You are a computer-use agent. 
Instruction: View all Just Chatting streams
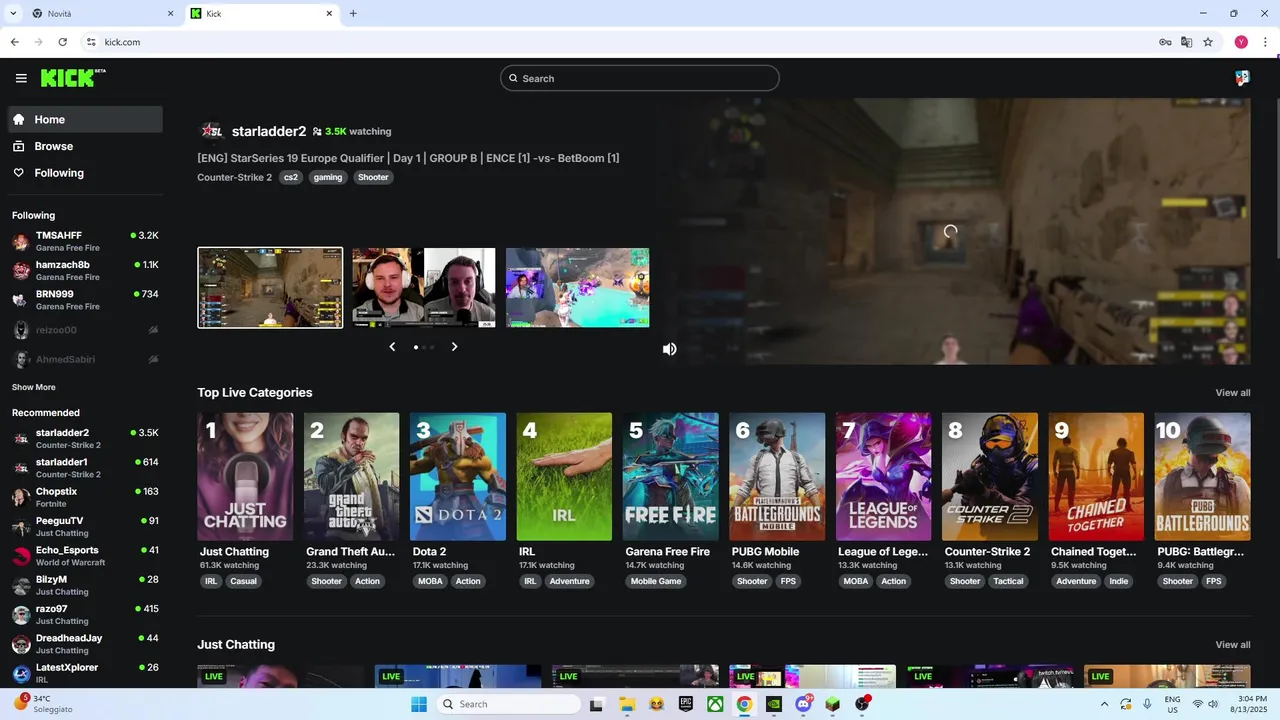pos(1232,645)
